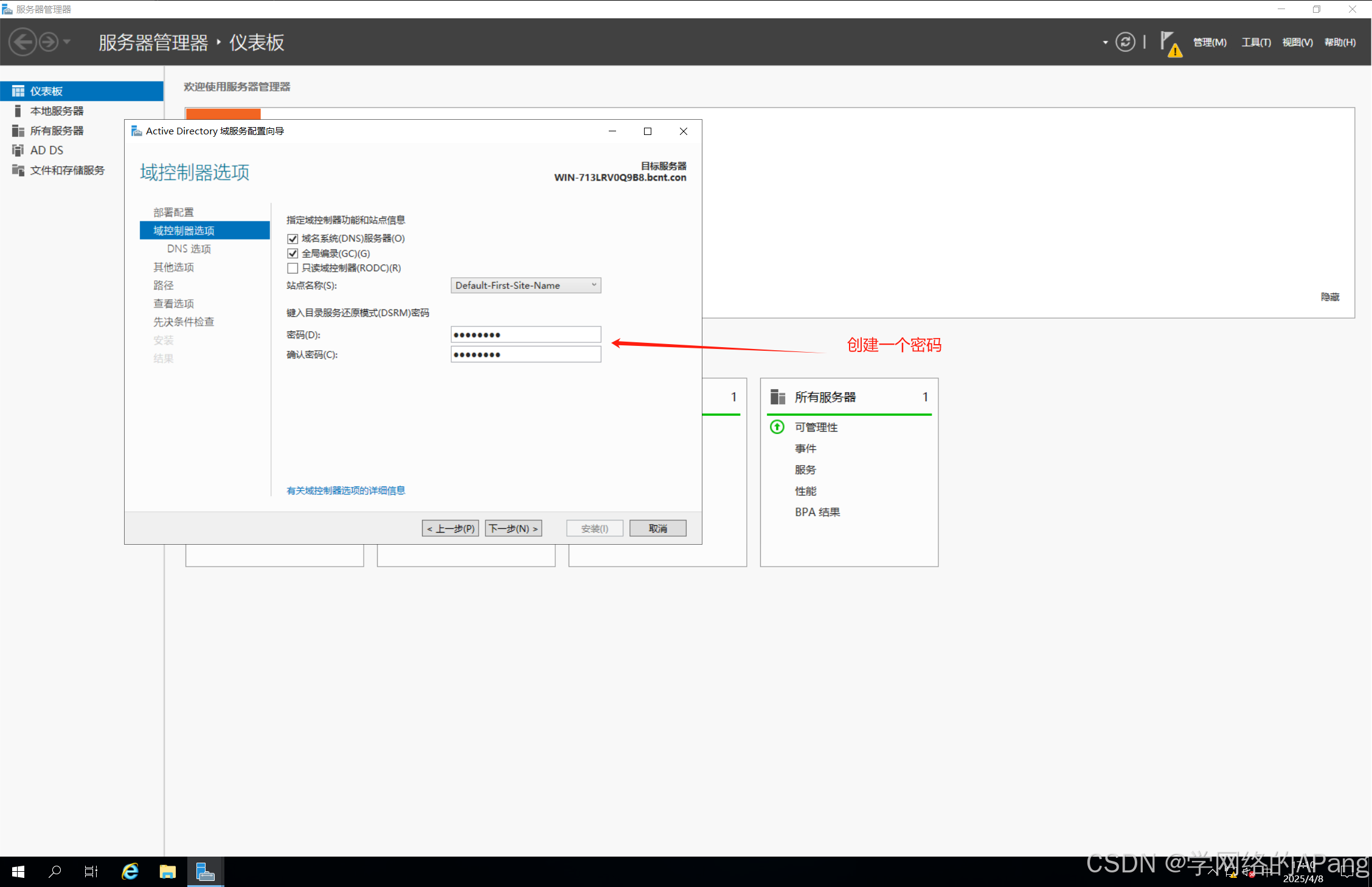Image resolution: width=1372 pixels, height=887 pixels.
Task: Click the back navigation arrow
Action: 23,43
